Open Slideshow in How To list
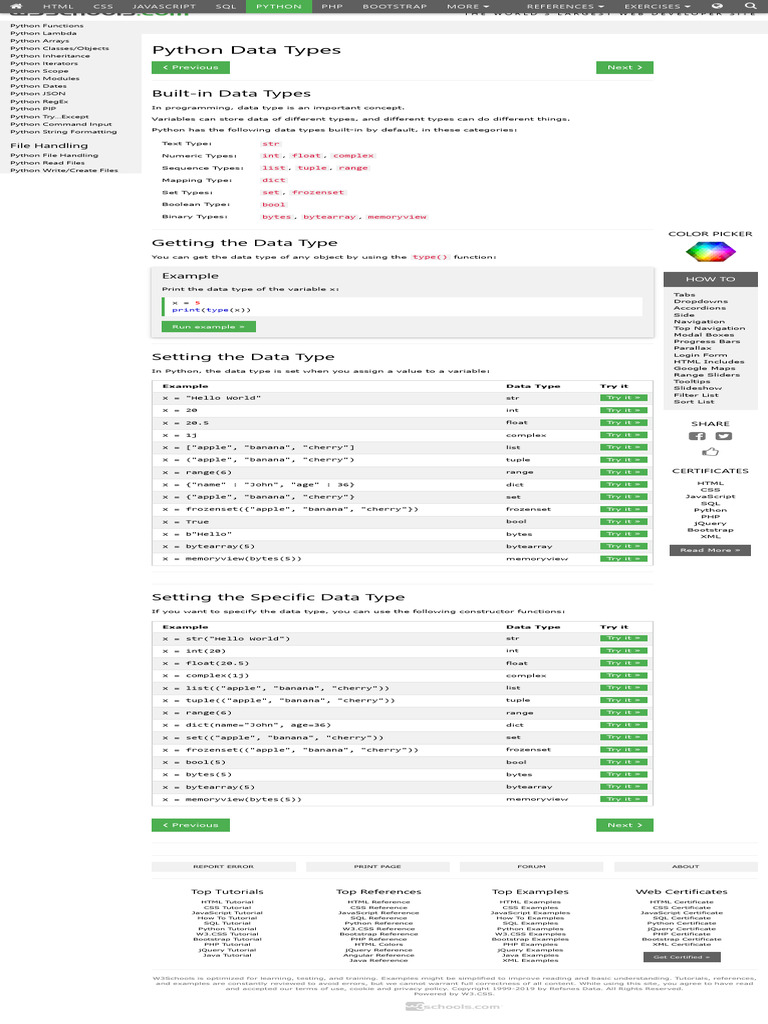768x1024 pixels. 698,388
